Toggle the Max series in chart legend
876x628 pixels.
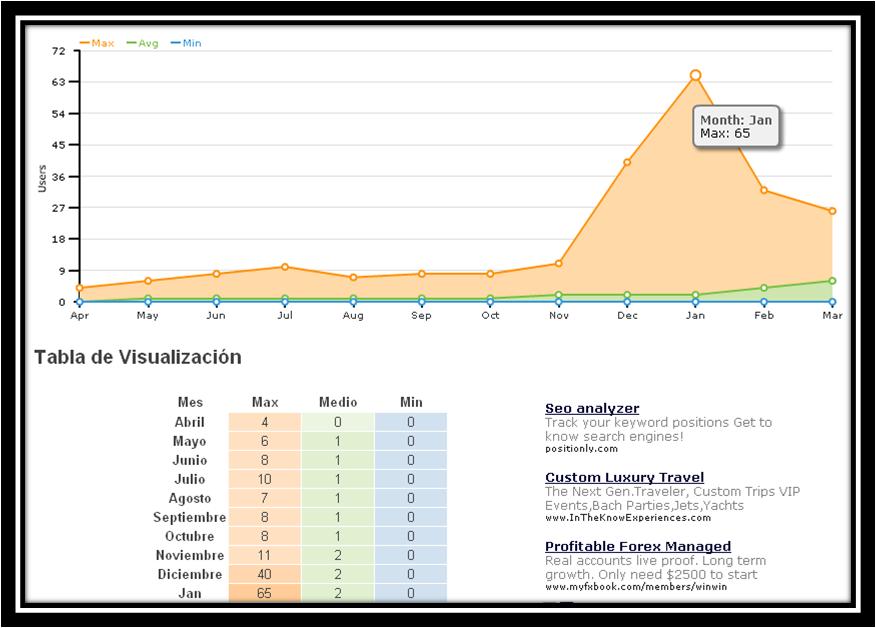click(x=98, y=43)
